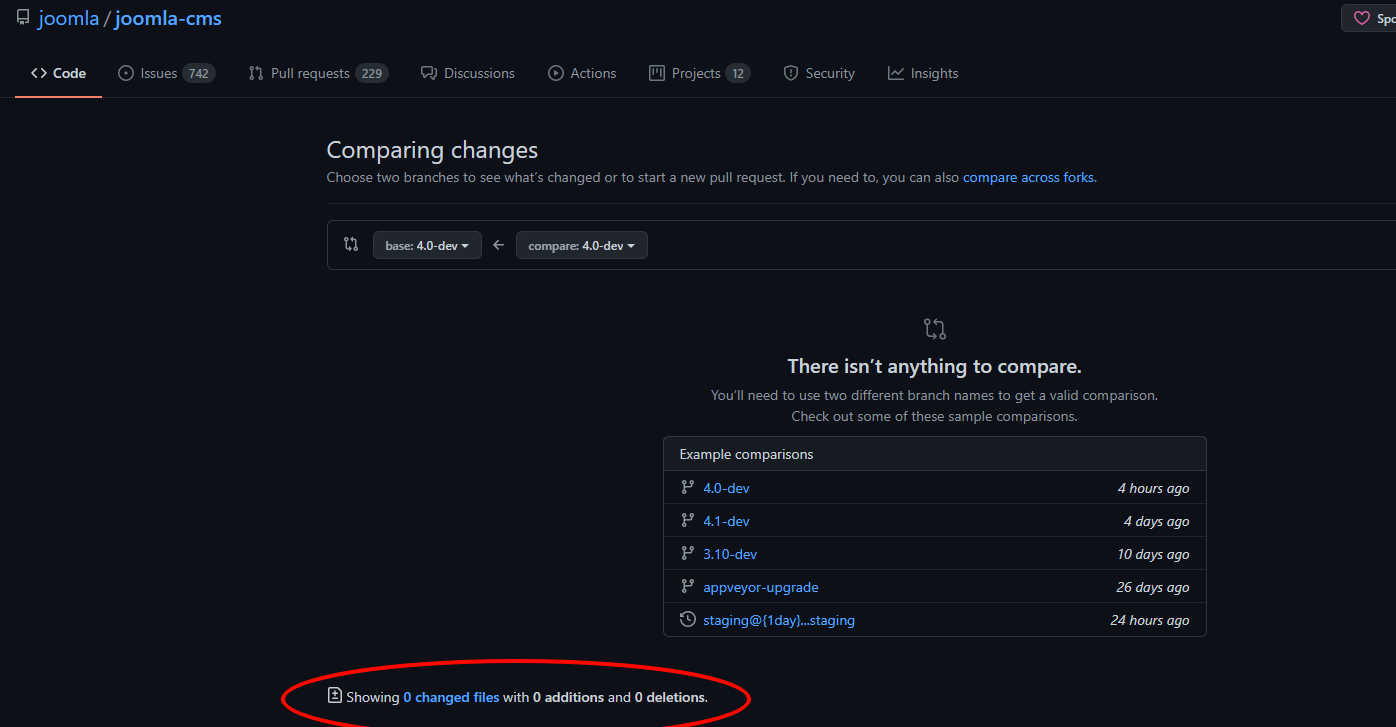The height and width of the screenshot is (727, 1396).
Task: Click the diff file icon before Showing
Action: (335, 695)
